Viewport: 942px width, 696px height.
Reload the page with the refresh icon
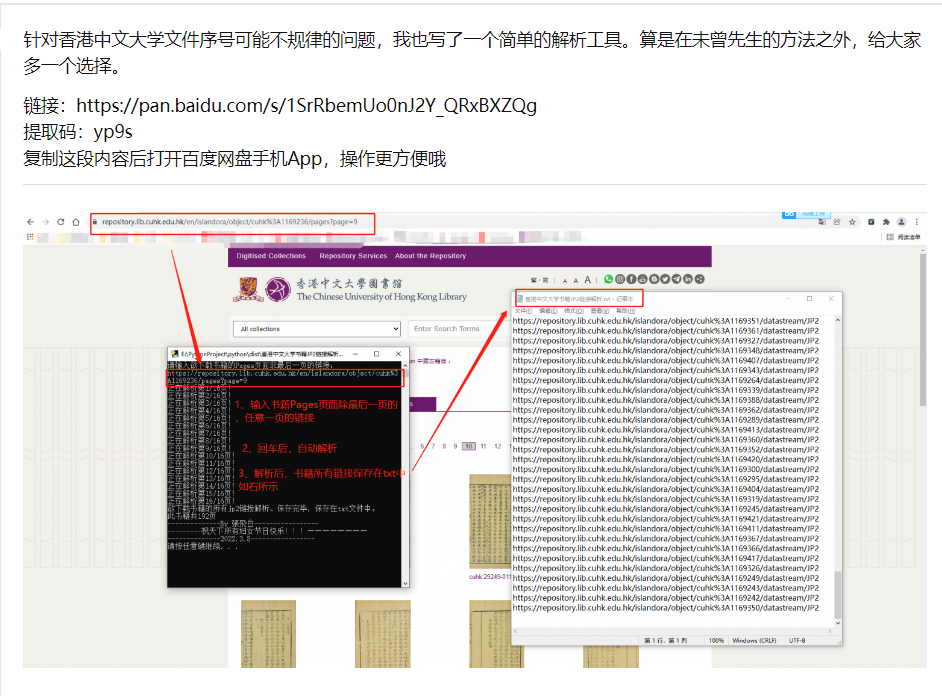click(x=61, y=222)
